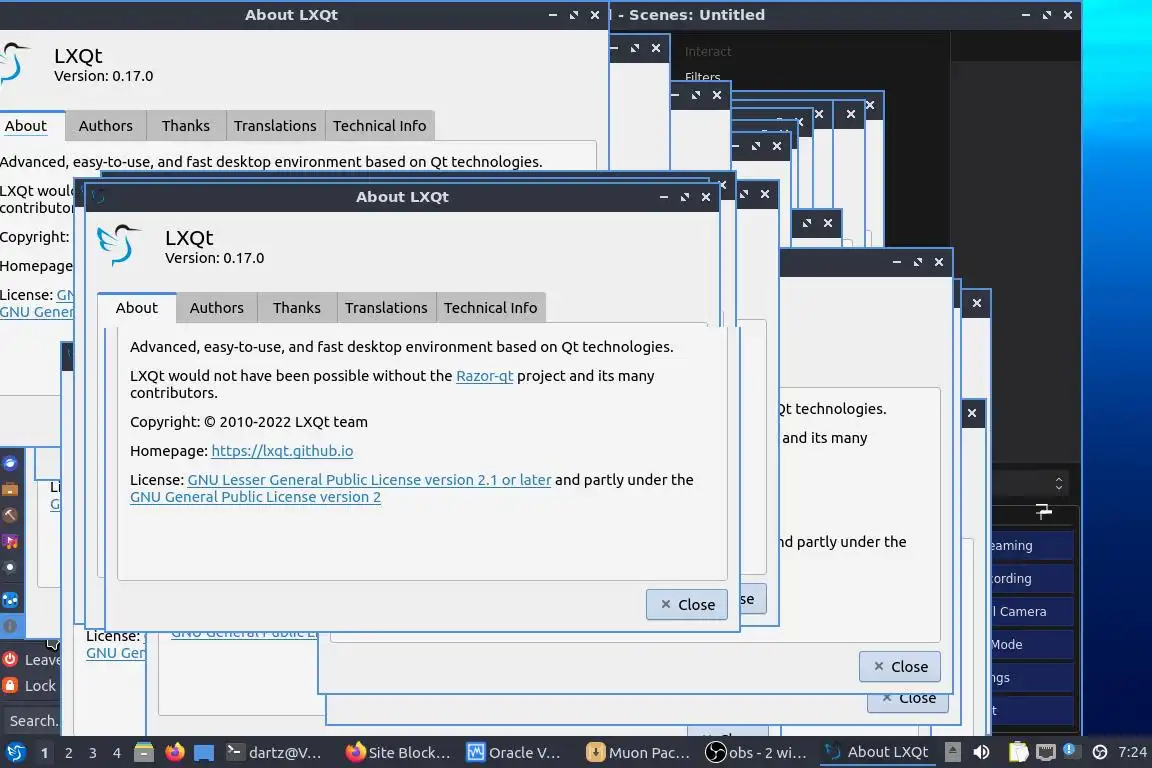The image size is (1152, 768).
Task: Switch to Oracle V... VirtualBox task
Action: pos(514,752)
